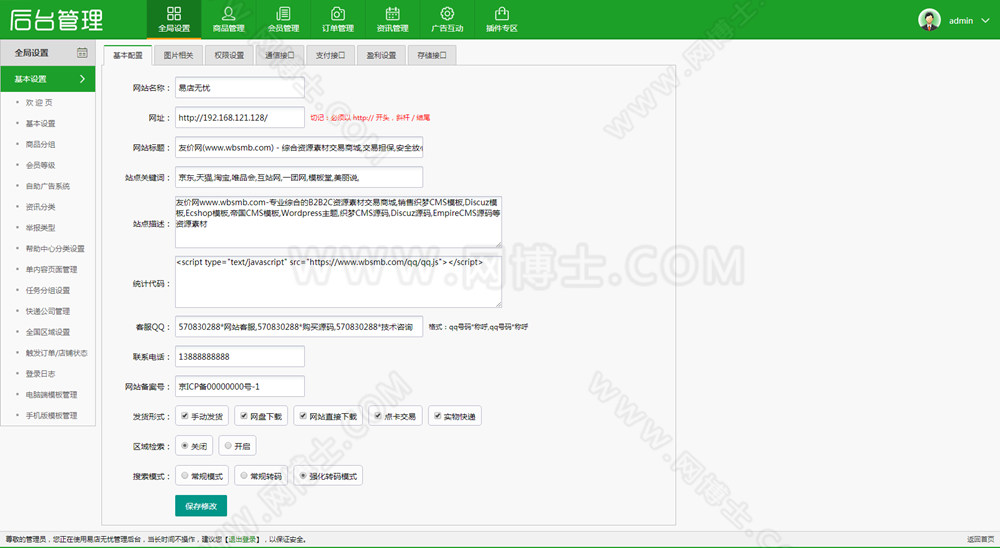Uncheck the 网盘下载 checkbox
1000x548 pixels.
244,416
